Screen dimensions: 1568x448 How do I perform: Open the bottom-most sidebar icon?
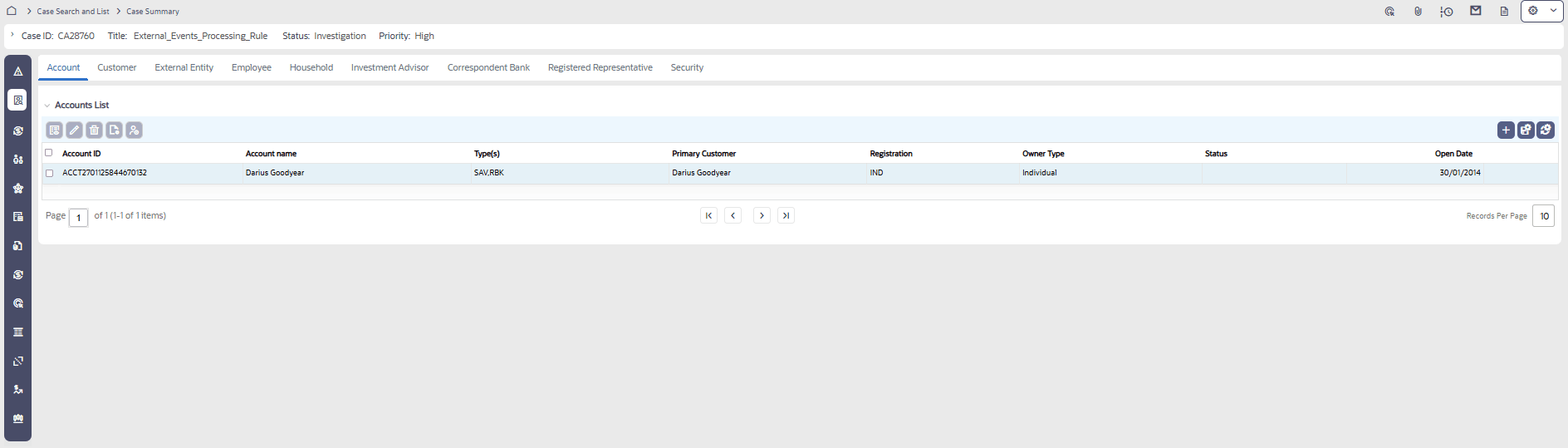(17, 418)
